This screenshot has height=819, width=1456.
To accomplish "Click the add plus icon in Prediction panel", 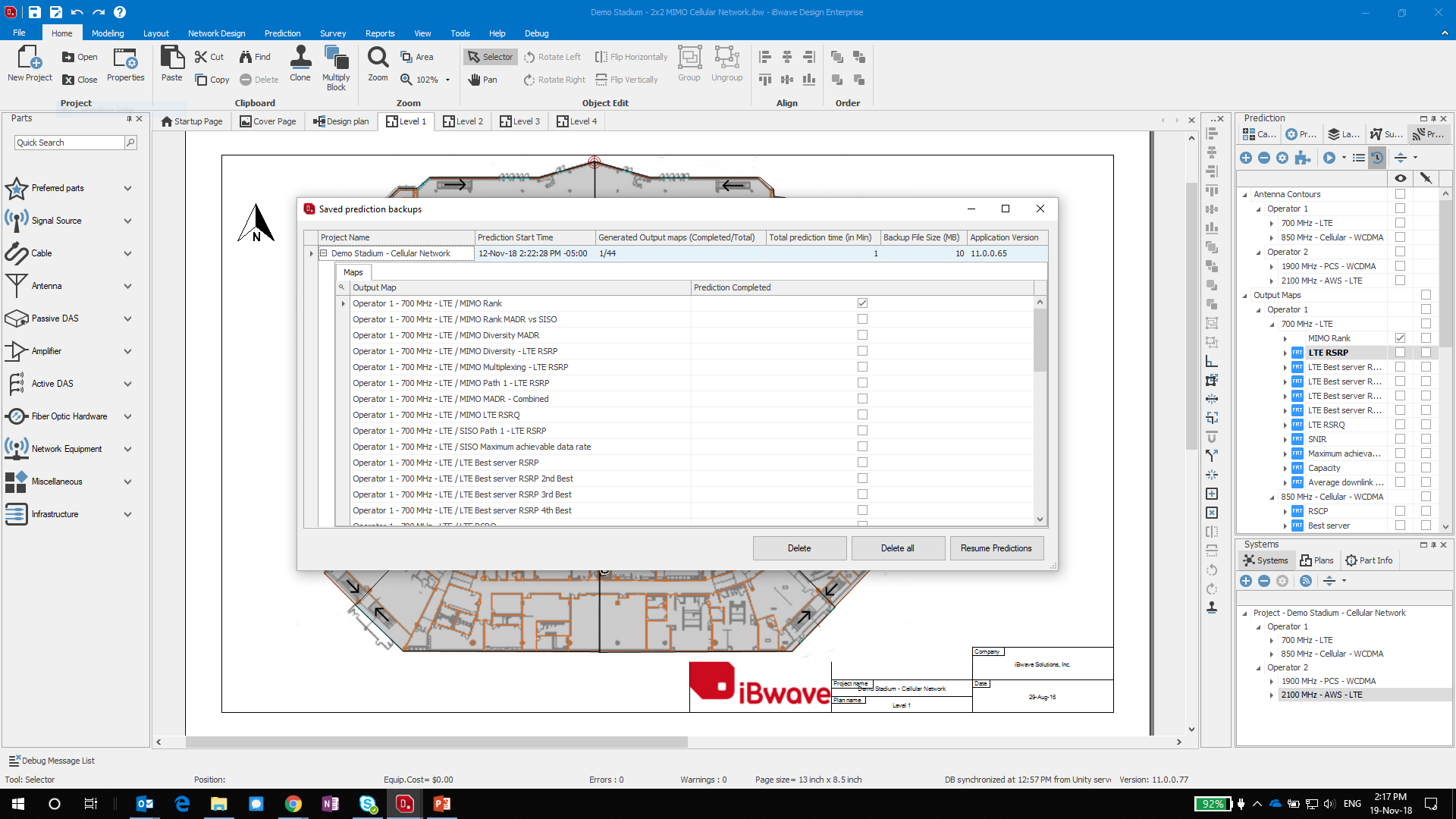I will [x=1246, y=158].
